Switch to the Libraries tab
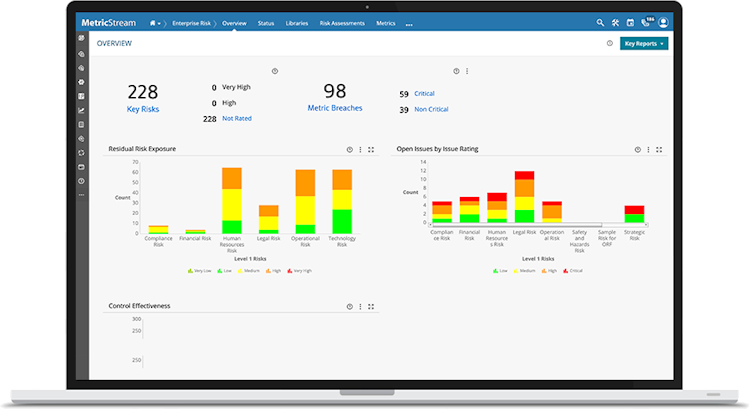750x409 pixels. pyautogui.click(x=297, y=23)
